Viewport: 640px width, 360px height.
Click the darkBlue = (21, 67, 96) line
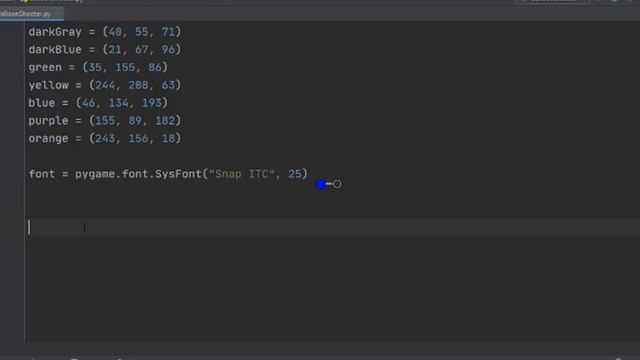(104, 50)
